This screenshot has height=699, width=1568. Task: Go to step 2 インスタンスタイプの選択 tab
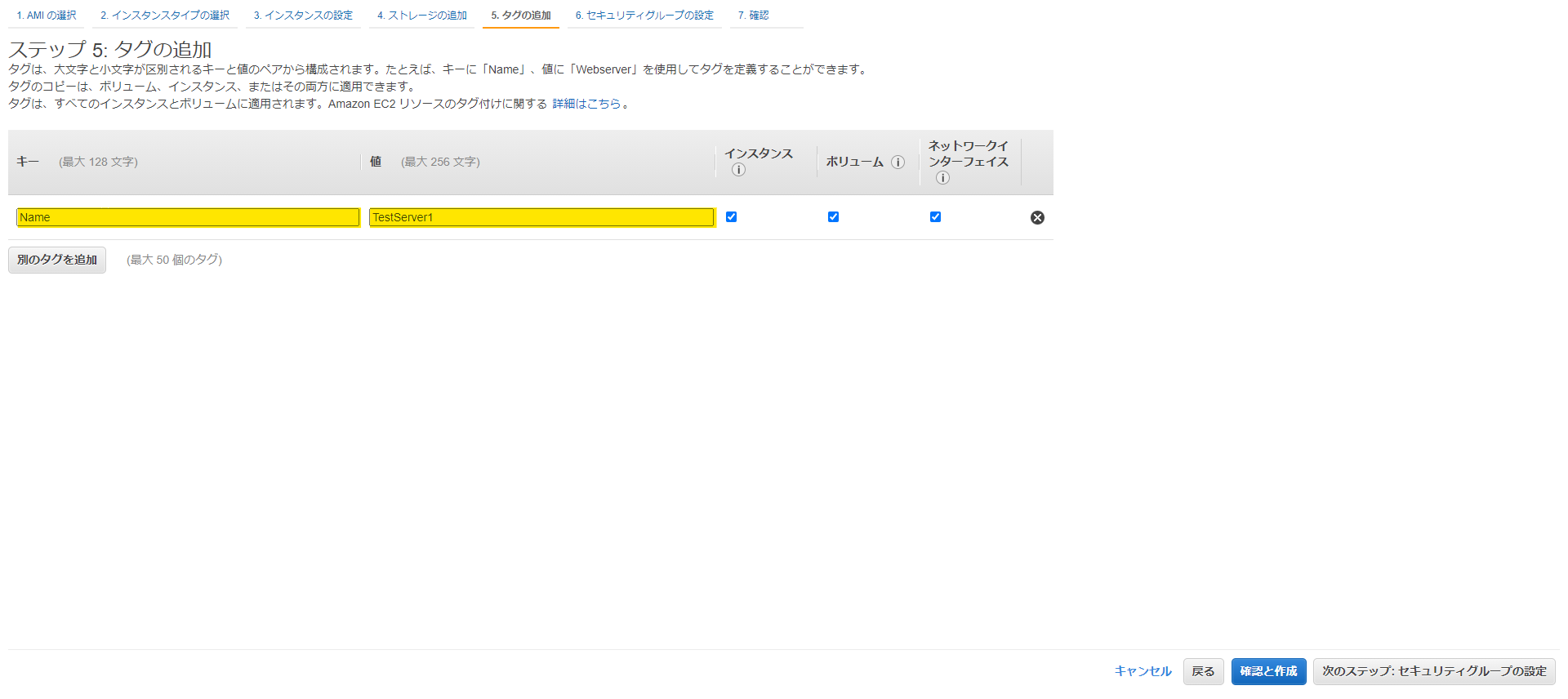[x=165, y=16]
